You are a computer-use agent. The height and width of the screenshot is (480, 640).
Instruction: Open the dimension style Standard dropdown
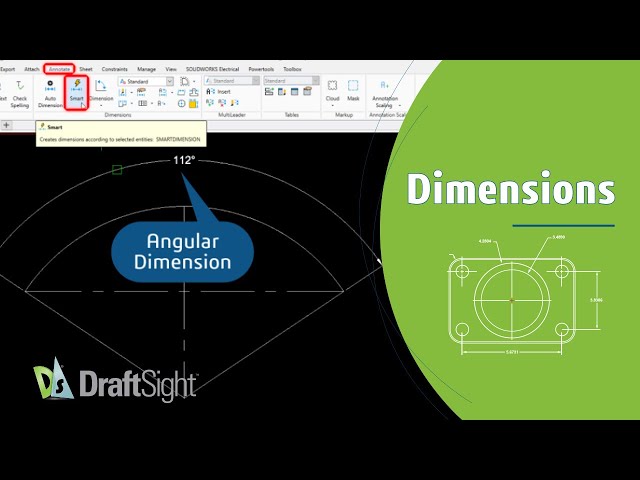[x=170, y=81]
